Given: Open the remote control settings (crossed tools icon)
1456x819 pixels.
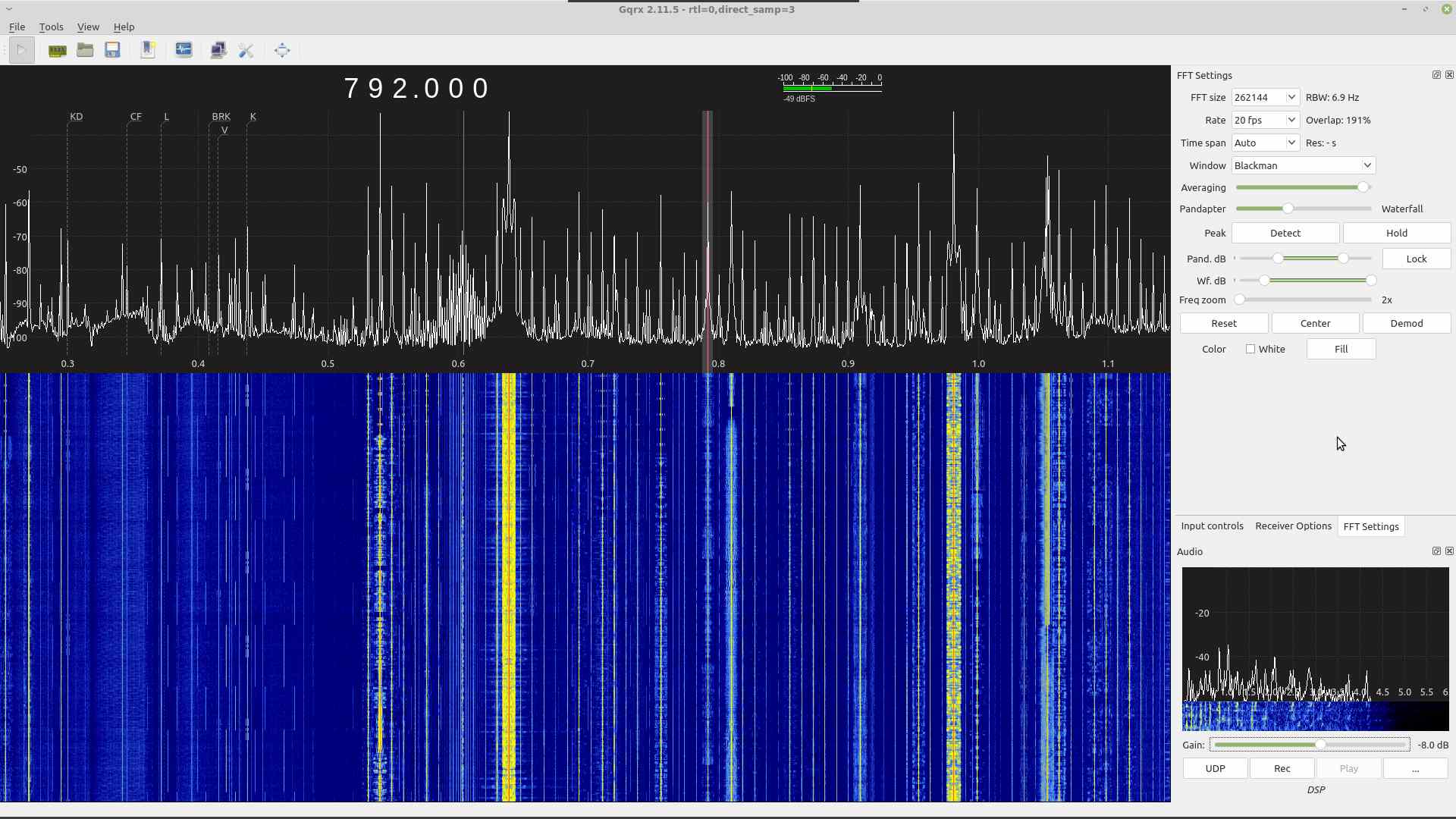Looking at the screenshot, I should click(x=246, y=51).
